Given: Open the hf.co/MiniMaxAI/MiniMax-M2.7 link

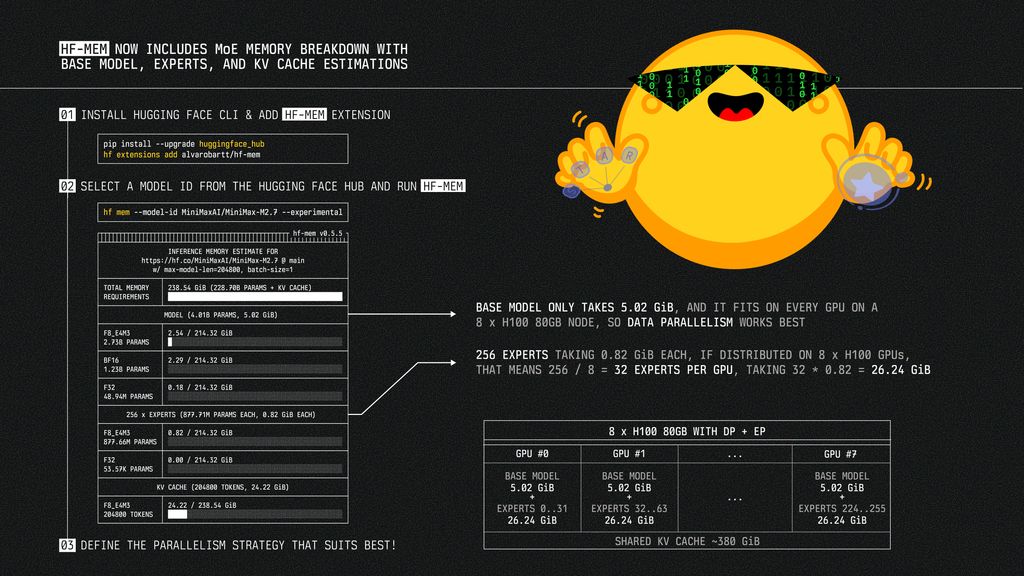Looking at the screenshot, I should click(223, 260).
